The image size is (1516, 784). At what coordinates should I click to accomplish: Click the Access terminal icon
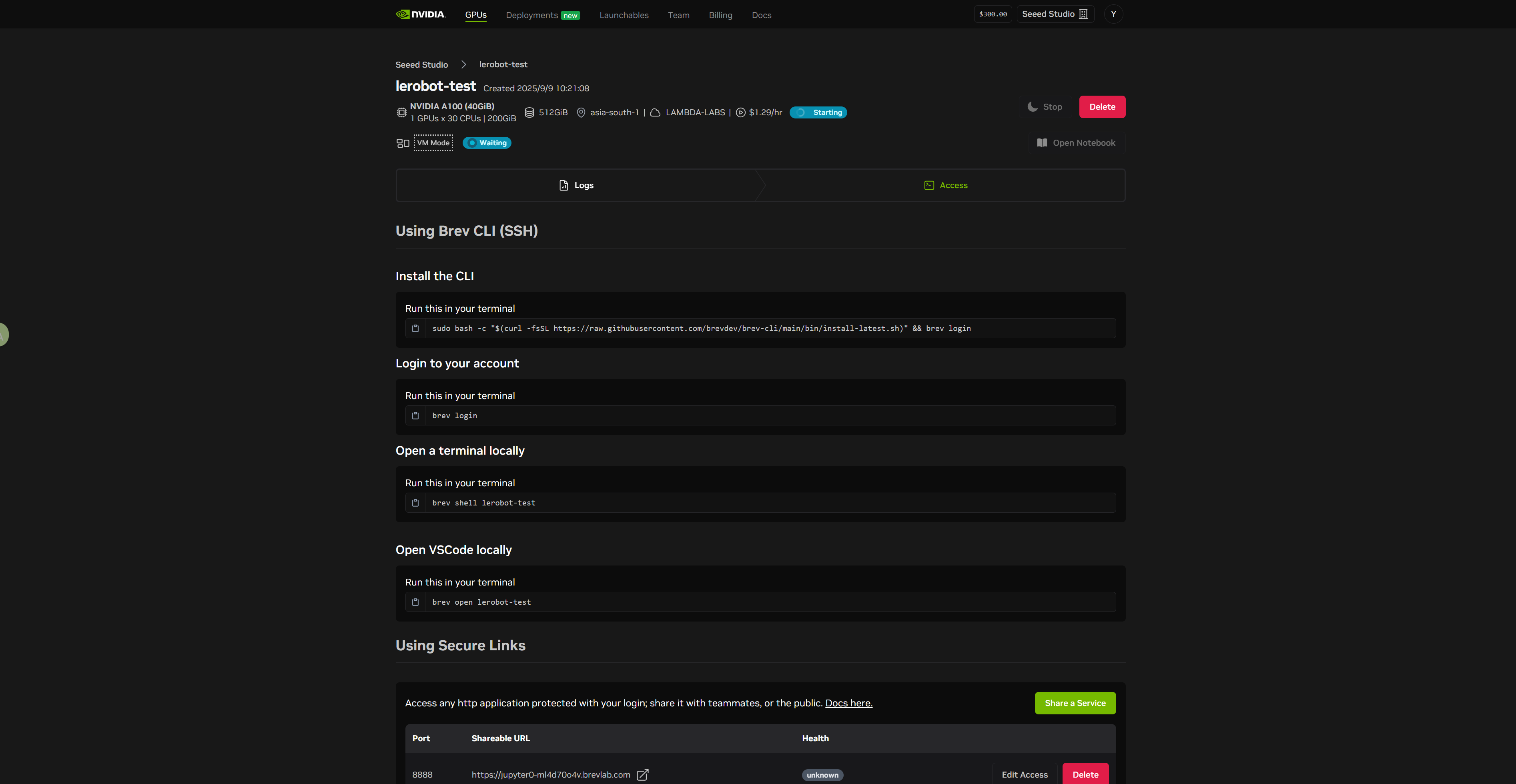click(929, 185)
